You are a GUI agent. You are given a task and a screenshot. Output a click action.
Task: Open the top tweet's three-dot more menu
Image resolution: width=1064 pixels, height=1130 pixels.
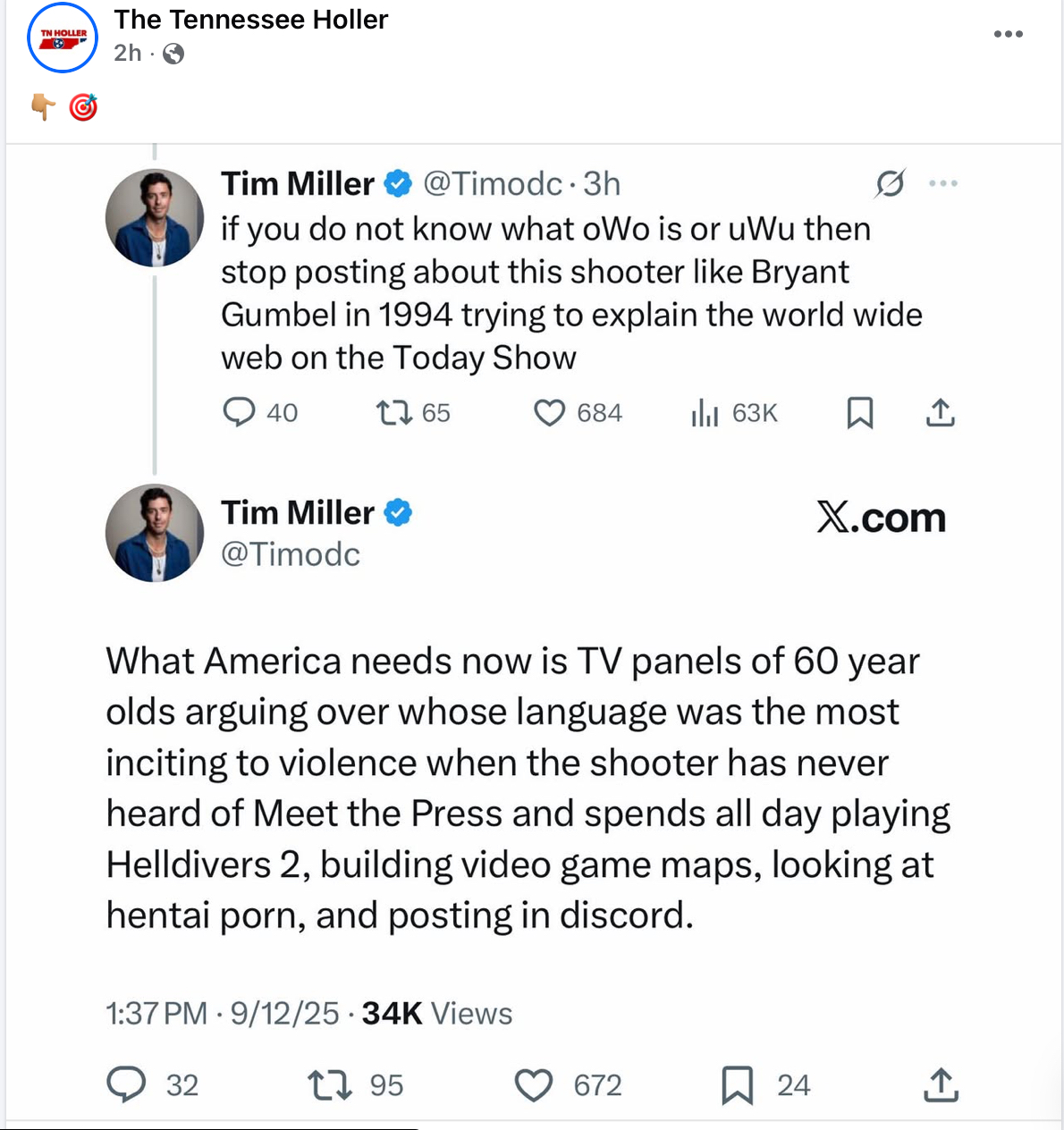pos(943,183)
